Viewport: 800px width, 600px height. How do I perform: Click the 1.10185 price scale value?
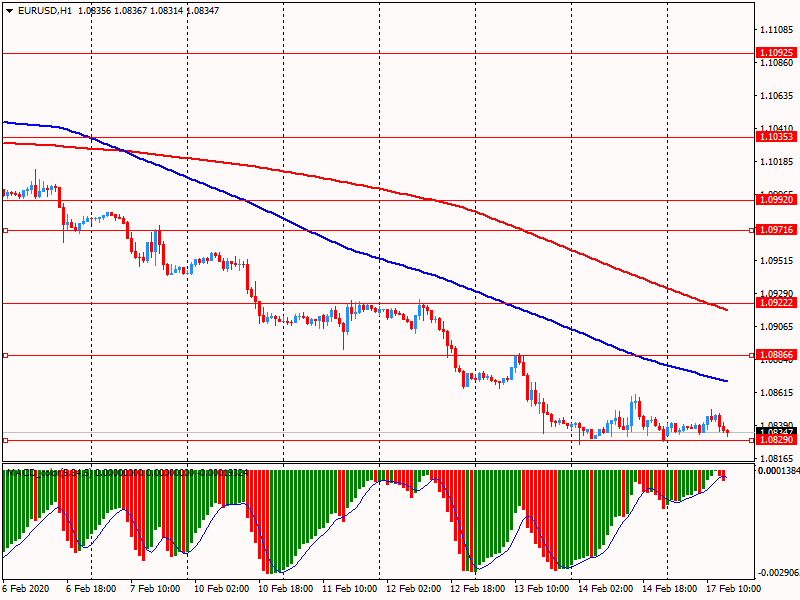(x=777, y=162)
